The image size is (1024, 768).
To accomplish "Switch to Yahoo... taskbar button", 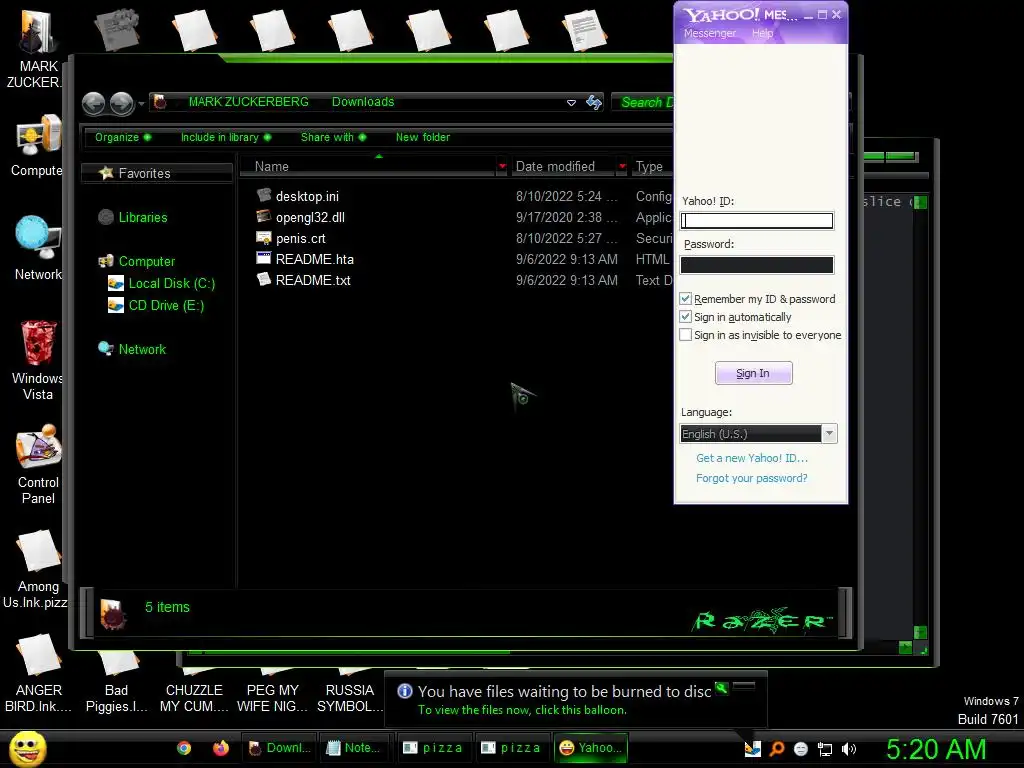I will 591,748.
